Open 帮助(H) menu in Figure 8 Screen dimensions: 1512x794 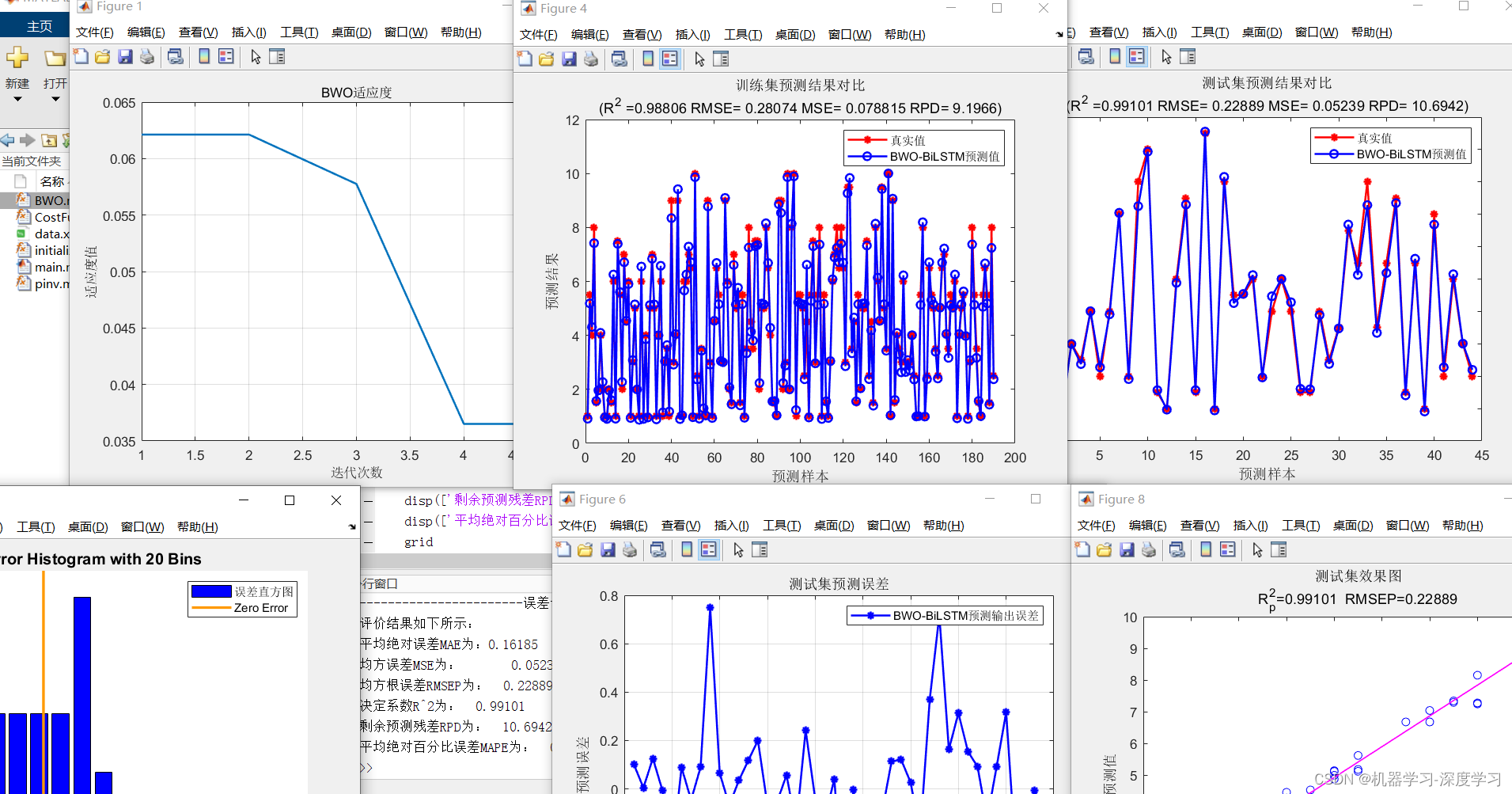[x=1462, y=526]
